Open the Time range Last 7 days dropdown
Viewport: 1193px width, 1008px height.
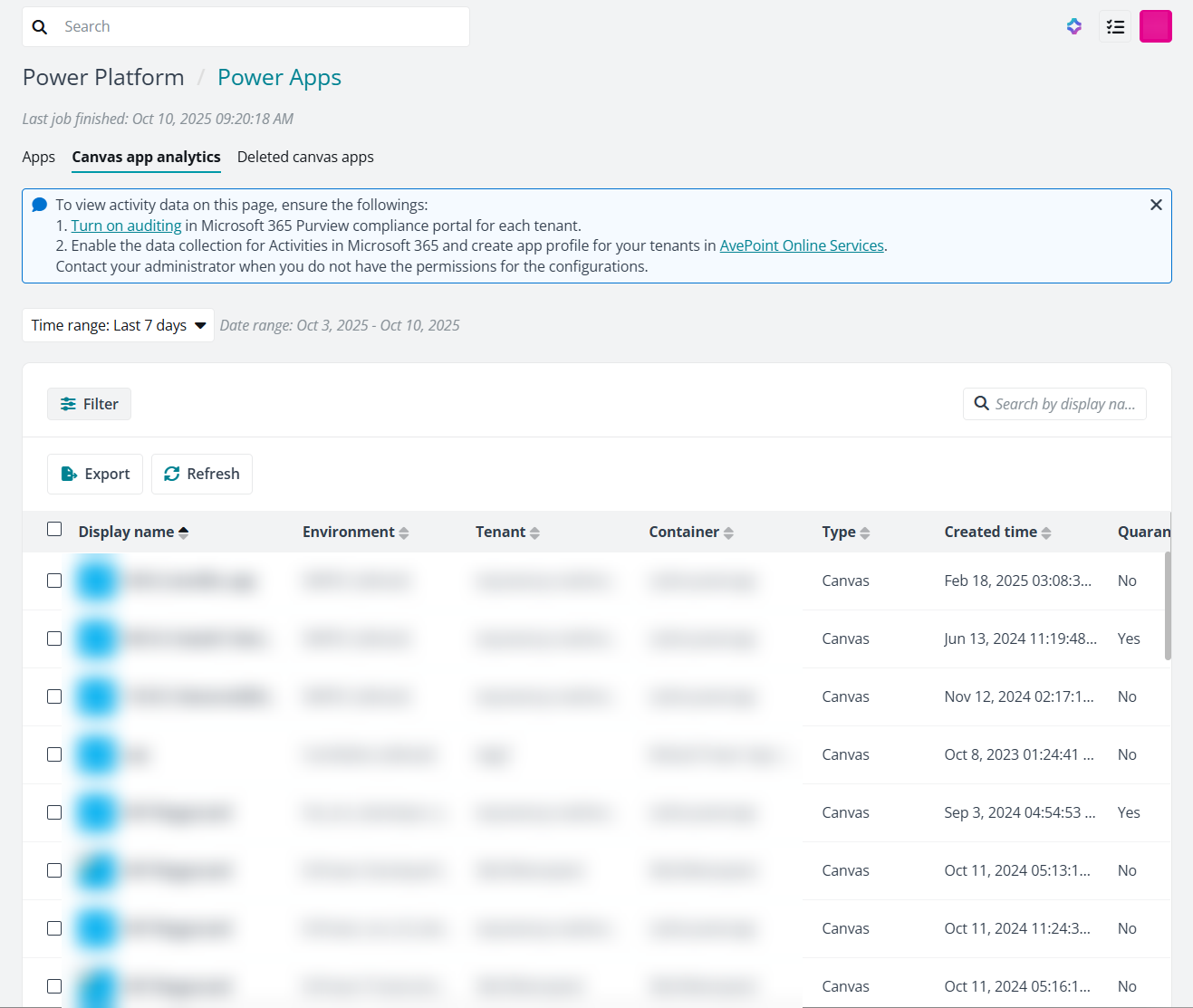click(x=118, y=325)
